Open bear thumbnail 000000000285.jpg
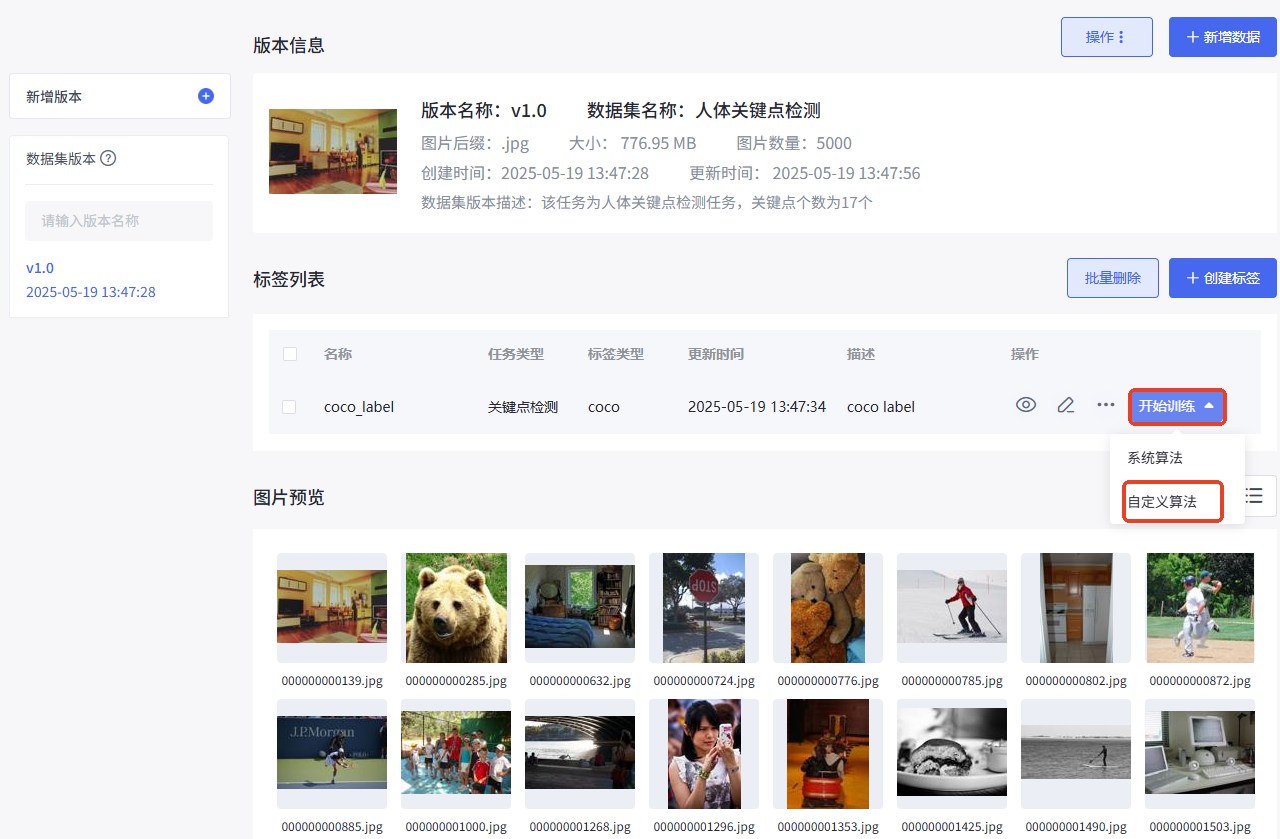The image size is (1280, 839). [456, 607]
